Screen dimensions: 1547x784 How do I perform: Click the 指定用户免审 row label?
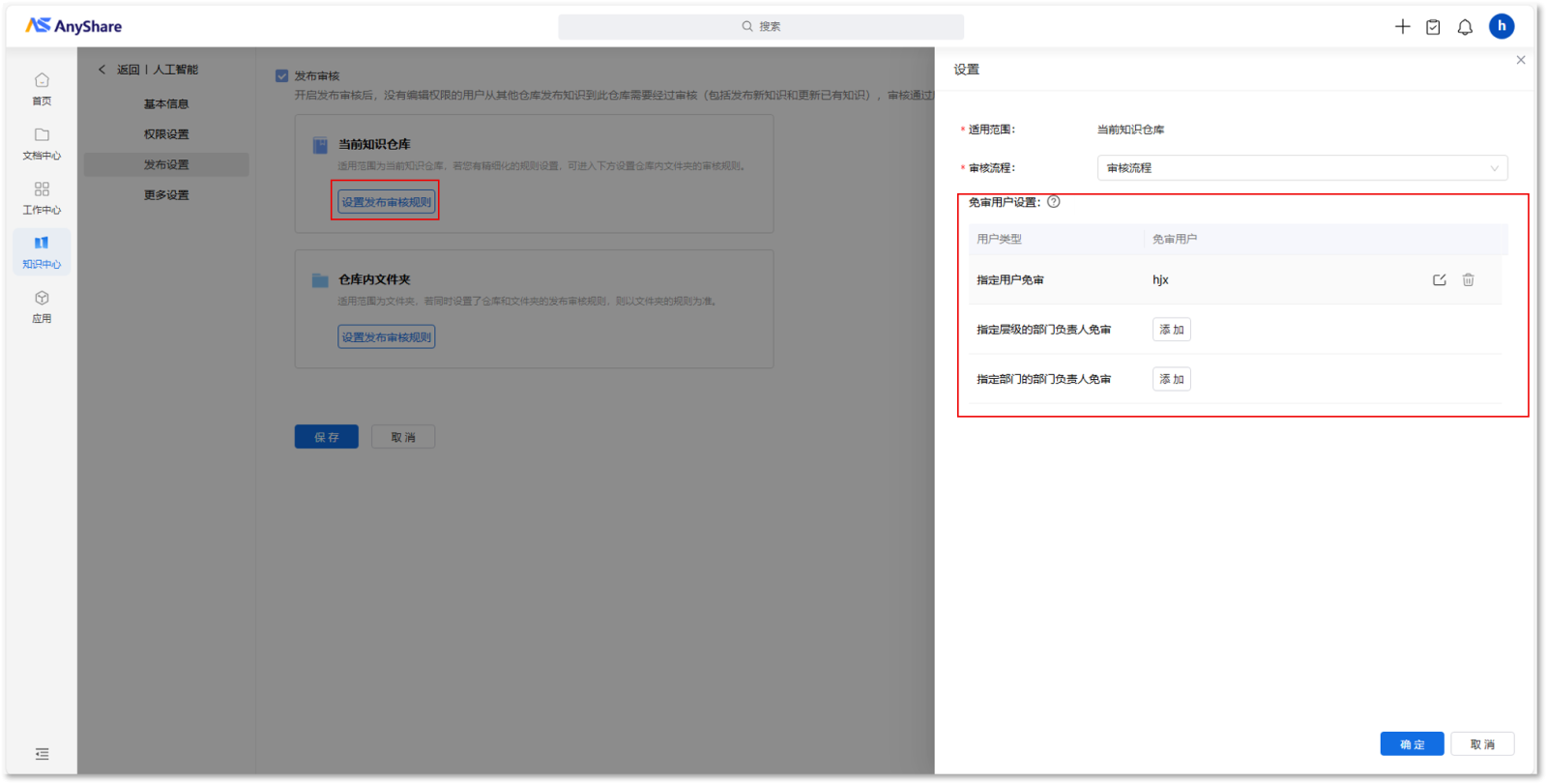coord(1009,280)
